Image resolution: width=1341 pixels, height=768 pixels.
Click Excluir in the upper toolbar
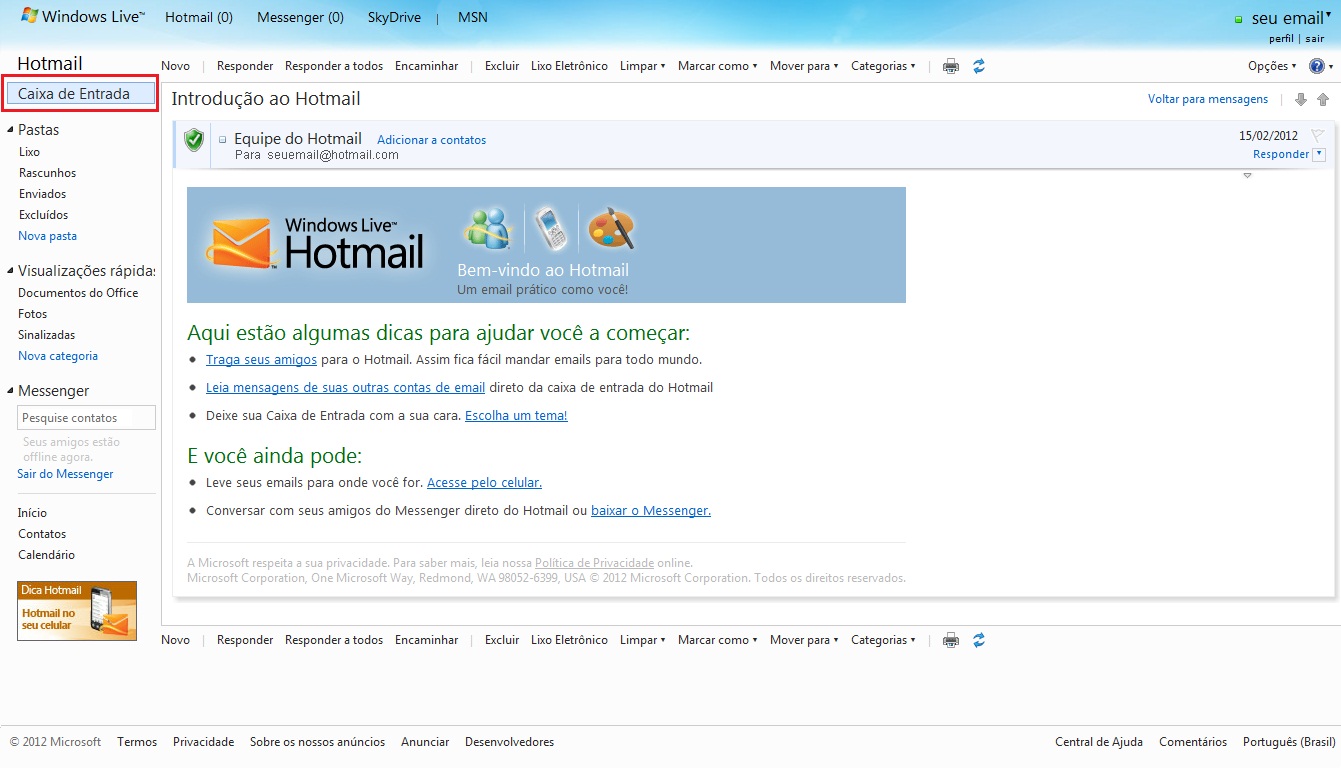coord(502,66)
